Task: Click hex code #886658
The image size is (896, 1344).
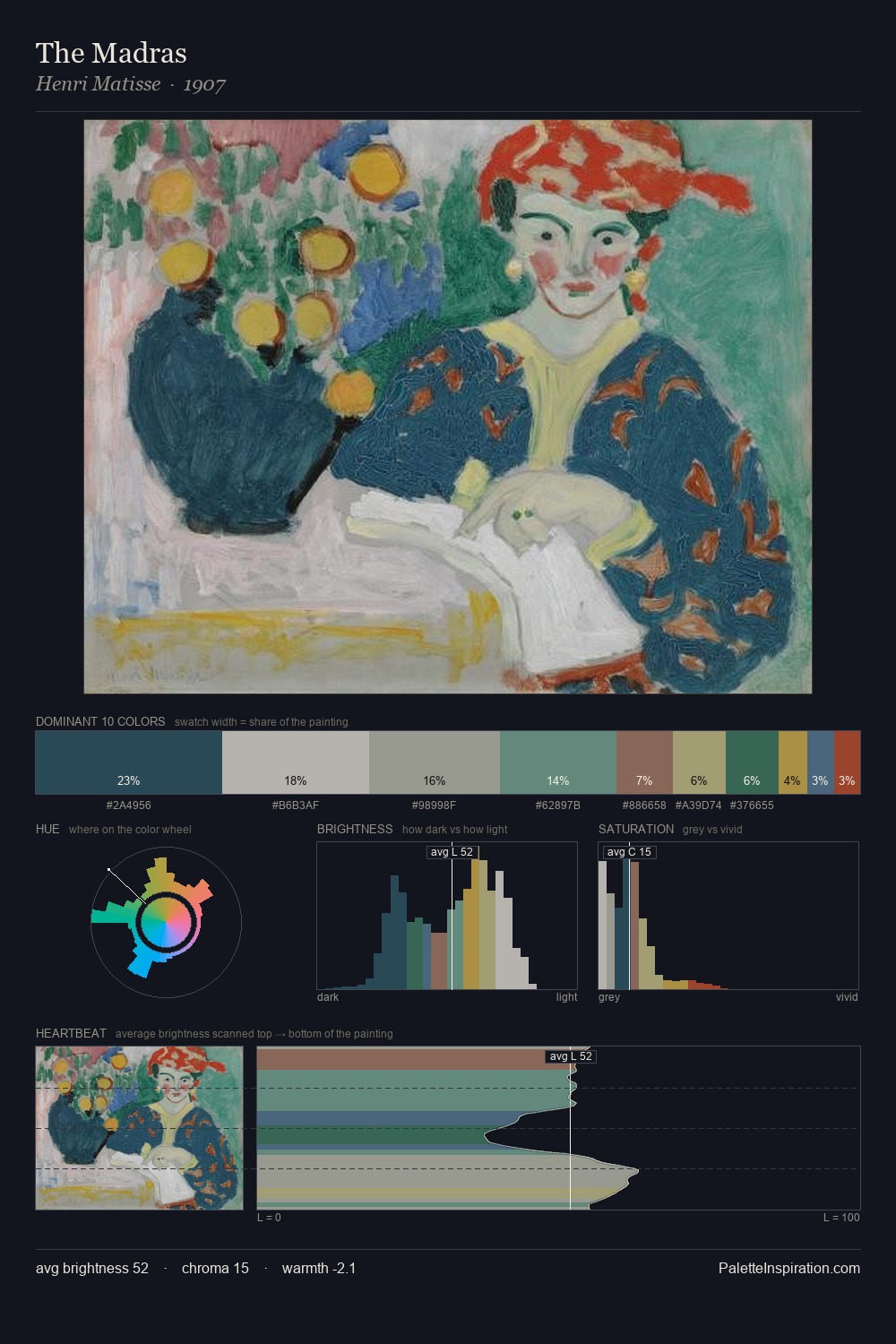Action: pyautogui.click(x=644, y=806)
